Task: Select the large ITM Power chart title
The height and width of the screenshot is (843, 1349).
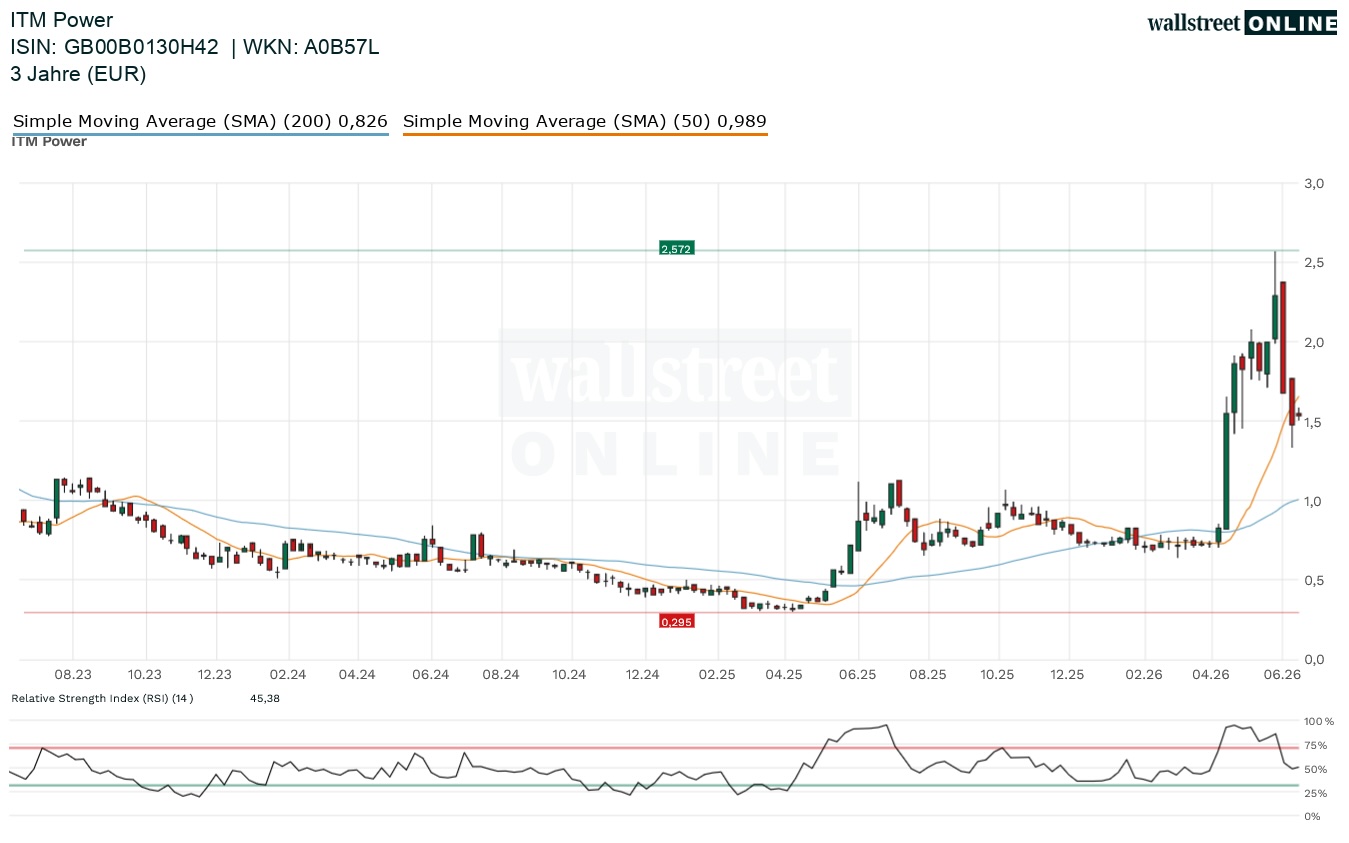Action: pyautogui.click(x=61, y=20)
